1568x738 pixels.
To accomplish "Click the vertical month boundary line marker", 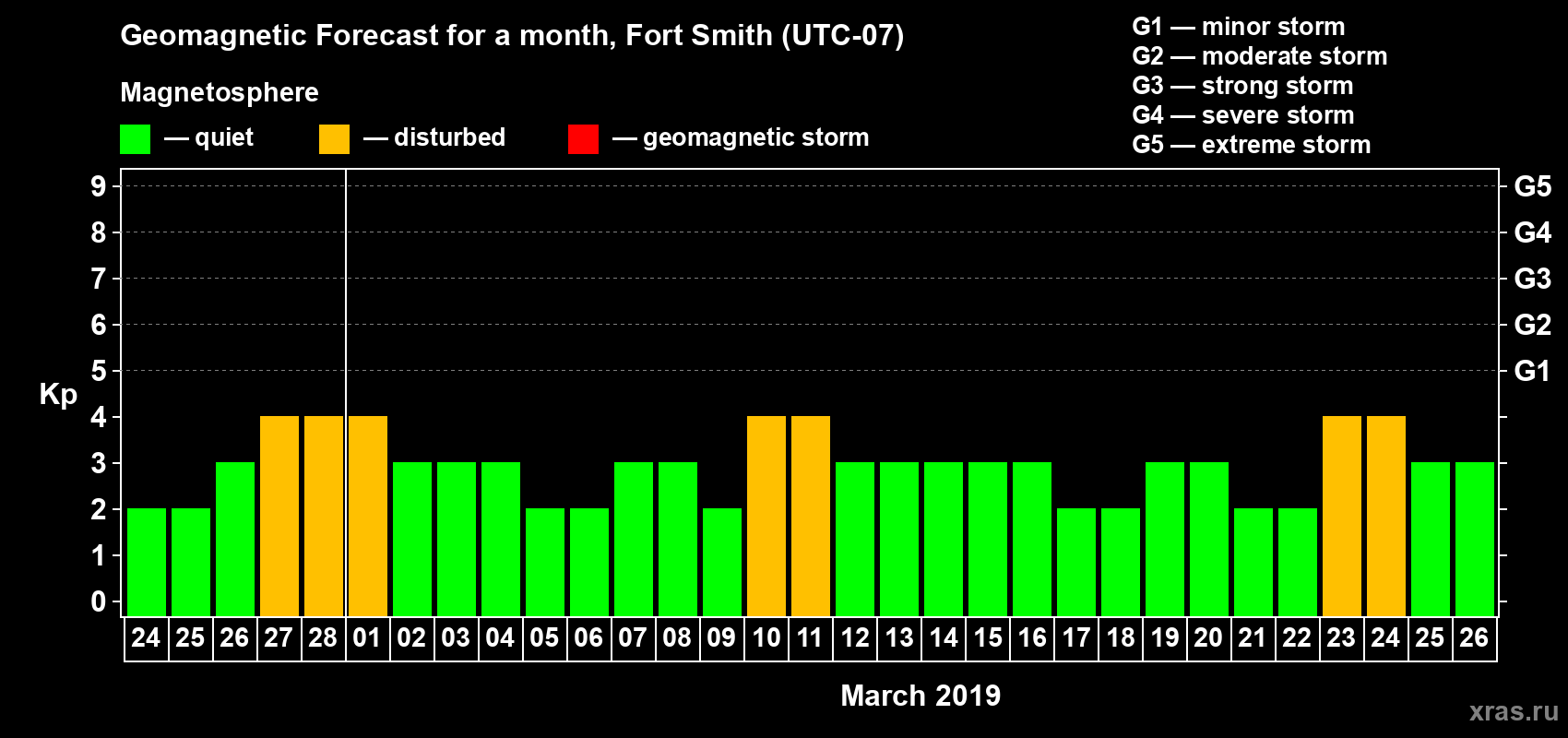I will pyautogui.click(x=346, y=393).
